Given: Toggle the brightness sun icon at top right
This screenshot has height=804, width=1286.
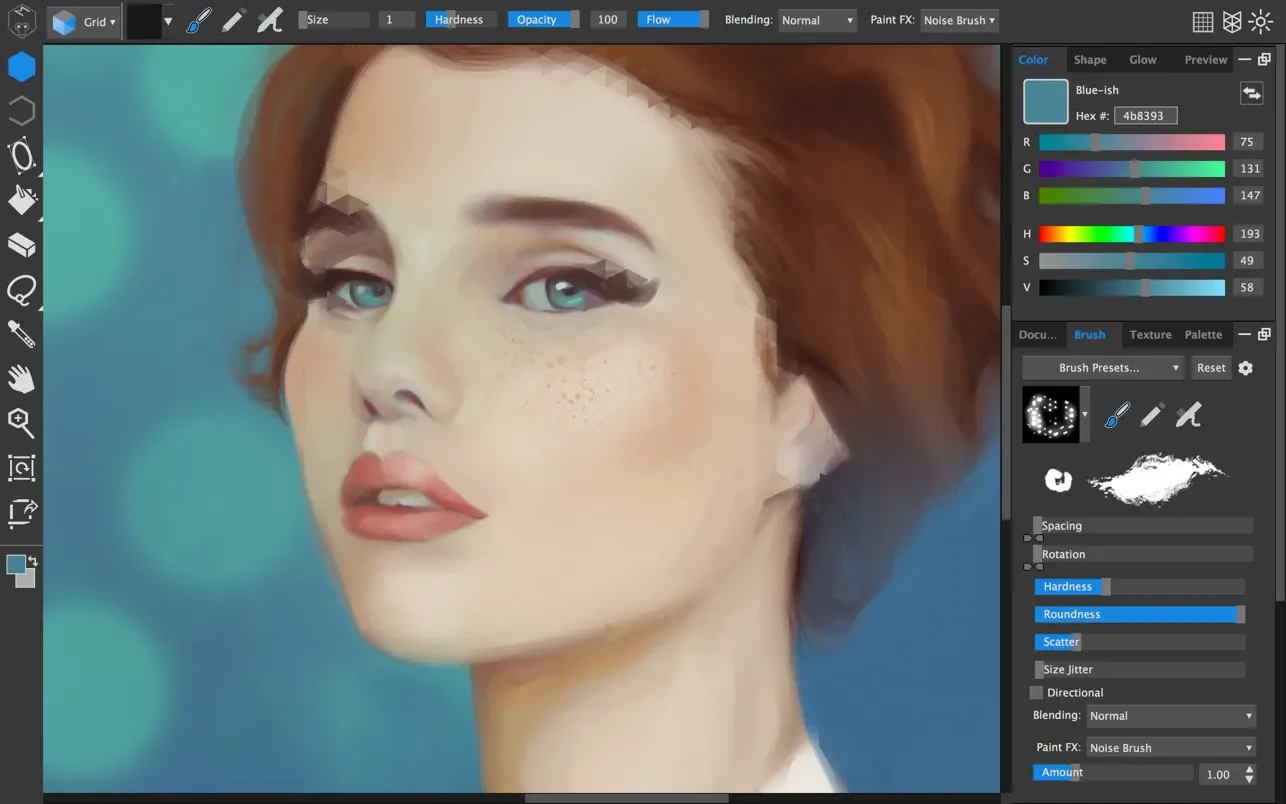Looking at the screenshot, I should [x=1260, y=21].
